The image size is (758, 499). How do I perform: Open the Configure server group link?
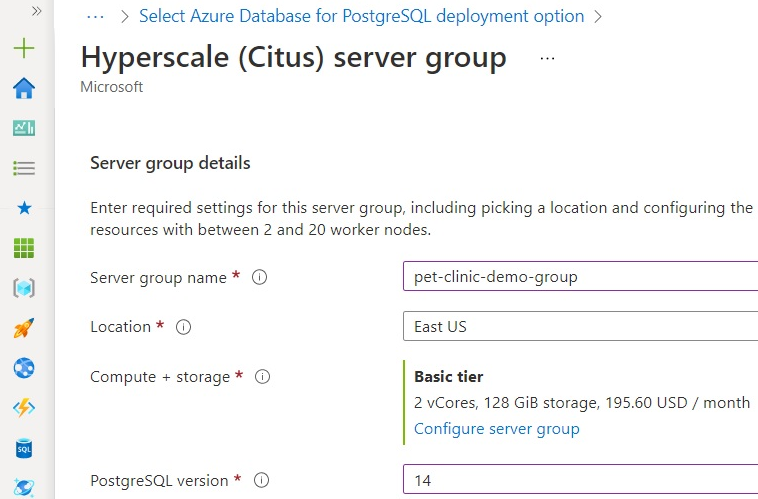[x=496, y=428]
